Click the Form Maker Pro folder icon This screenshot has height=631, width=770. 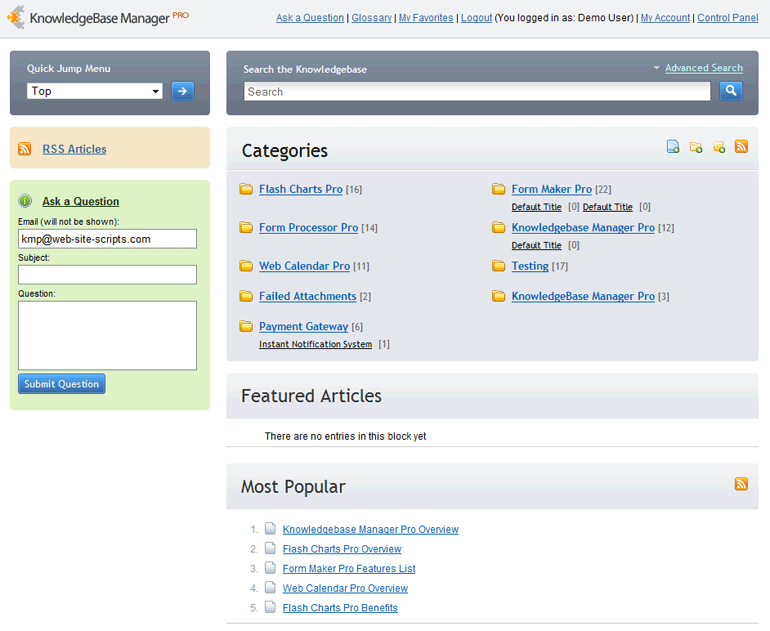pos(498,189)
